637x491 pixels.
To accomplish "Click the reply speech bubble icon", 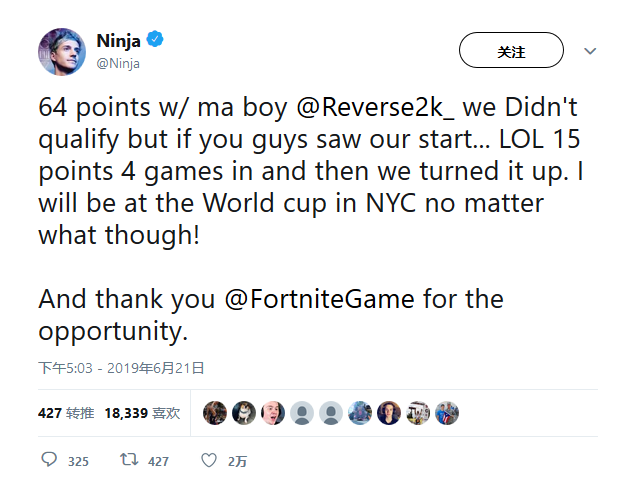I will [50, 461].
